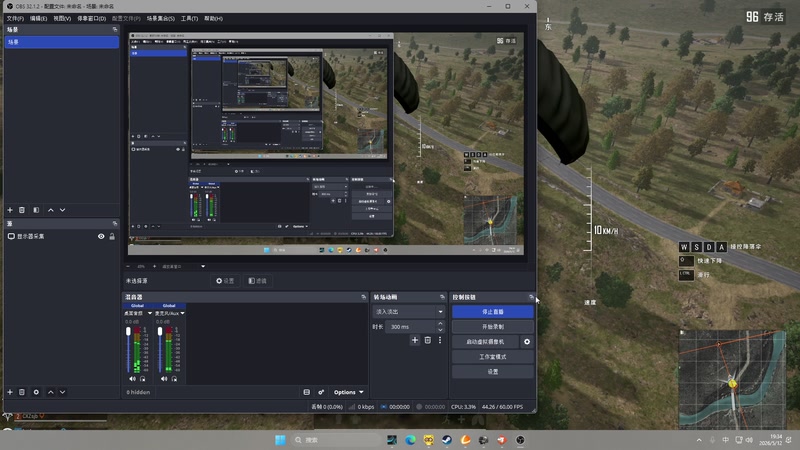This screenshot has width=800, height=450.
Task: Zoom out the preview with minus icon
Action: [128, 266]
